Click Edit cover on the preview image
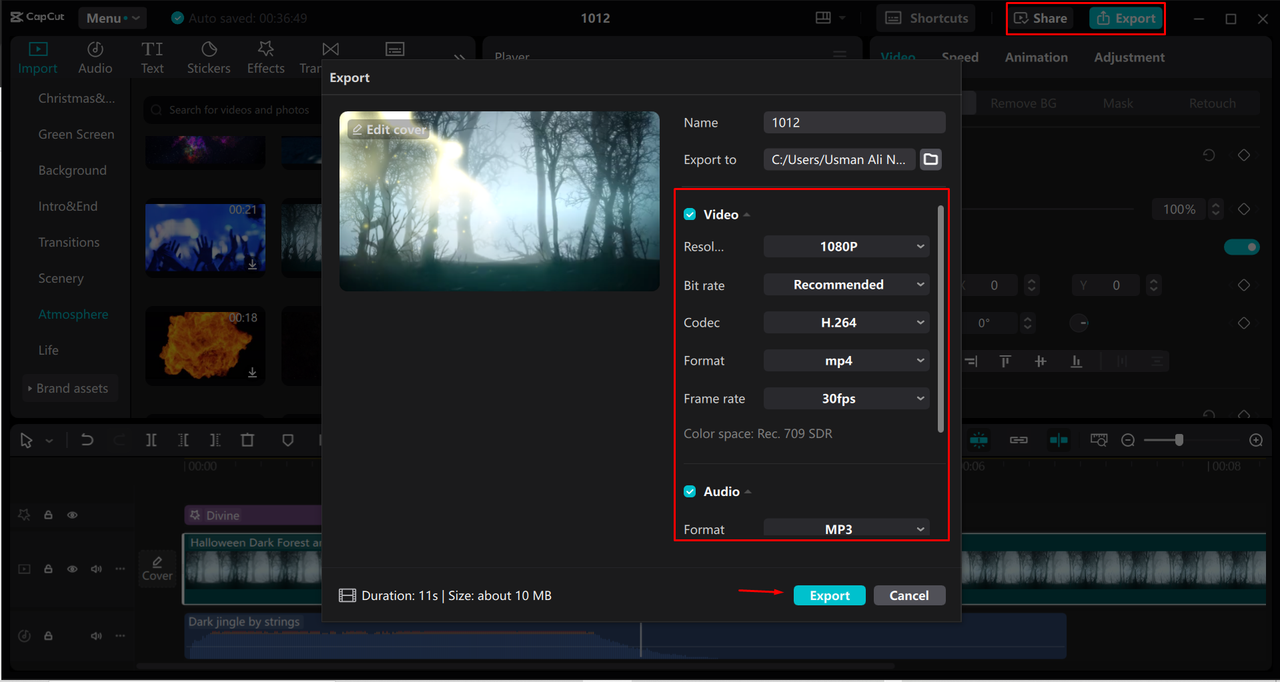This screenshot has height=682, width=1280. pyautogui.click(x=388, y=130)
